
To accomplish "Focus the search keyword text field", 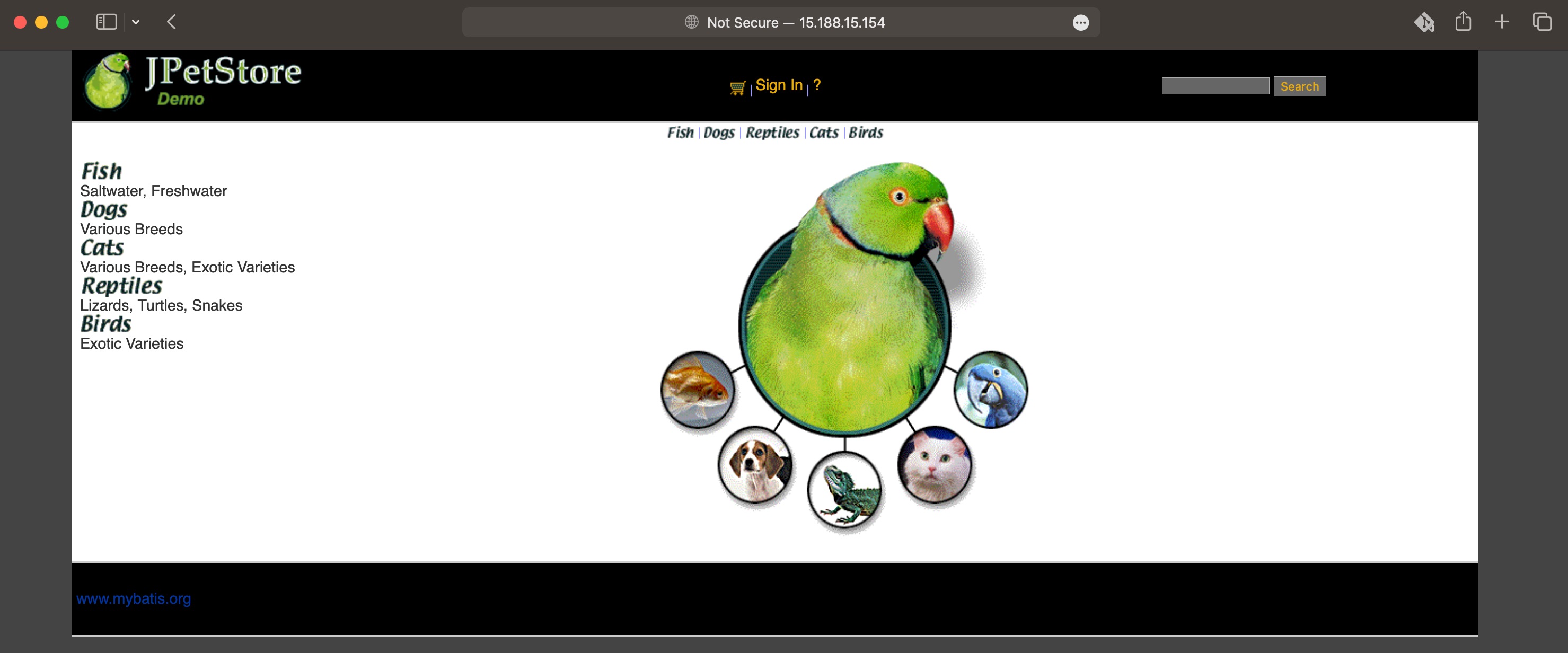I will click(x=1215, y=86).
